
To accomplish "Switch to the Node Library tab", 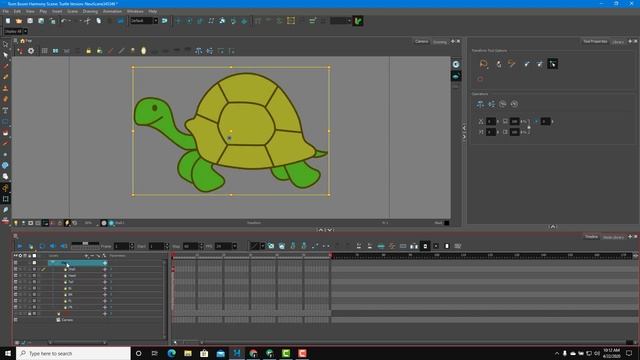I will (x=613, y=237).
